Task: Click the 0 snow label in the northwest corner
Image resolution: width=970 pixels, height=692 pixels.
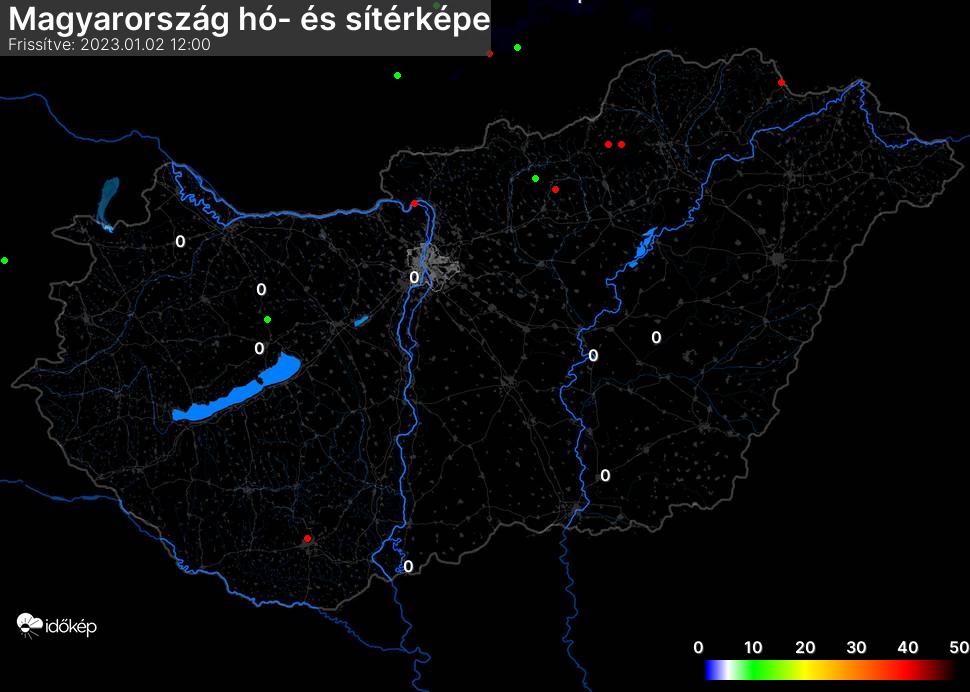Action: tap(180, 241)
